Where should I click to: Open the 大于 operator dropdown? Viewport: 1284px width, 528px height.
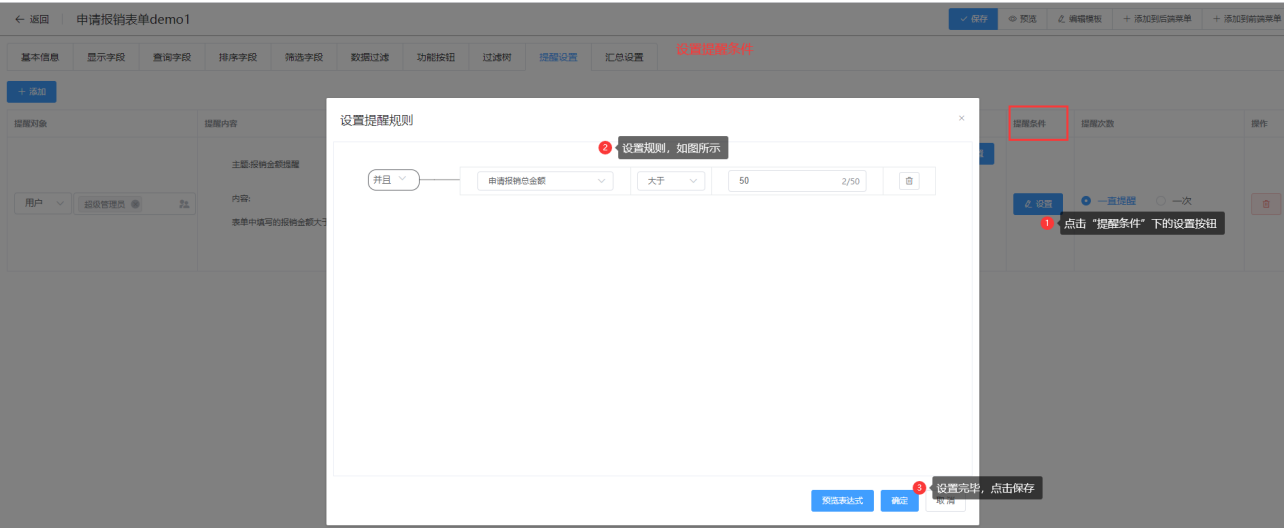(x=670, y=181)
